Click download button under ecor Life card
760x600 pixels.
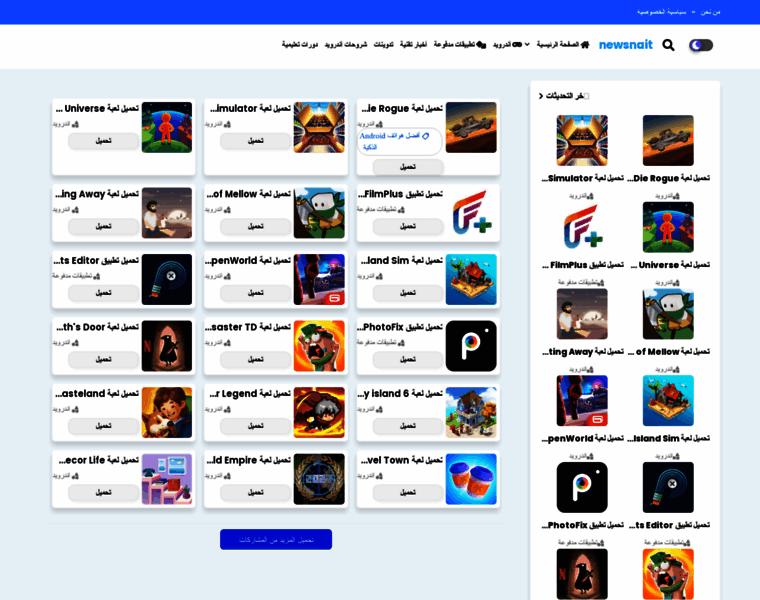point(103,492)
